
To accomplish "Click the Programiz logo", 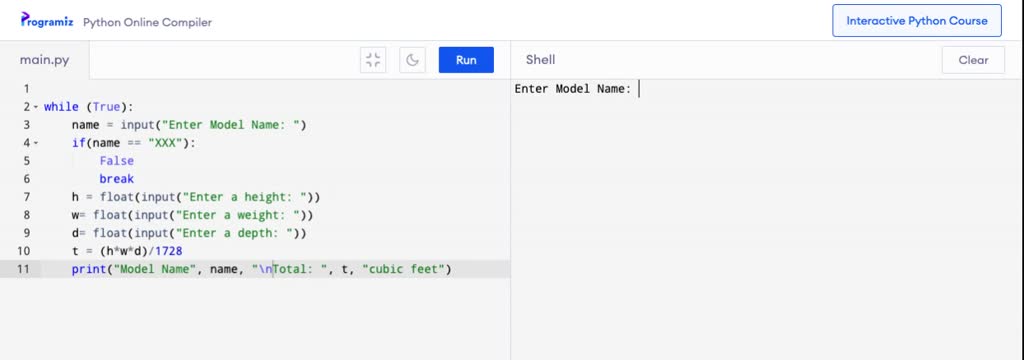I will click(x=47, y=21).
